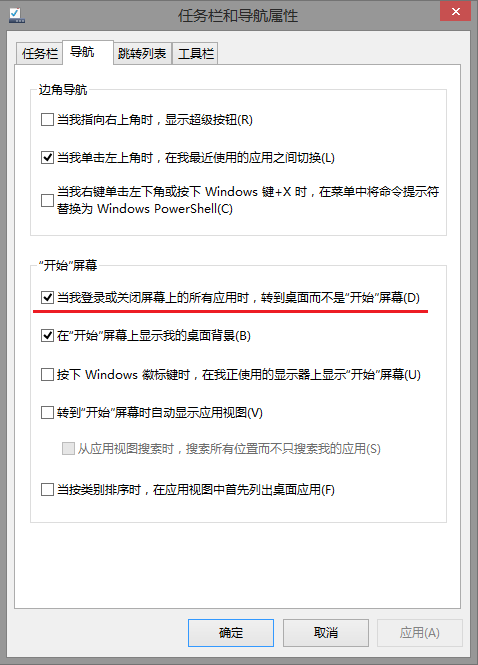Screen dimensions: 478x665
Task: Close the 任务栏和导航属性 dialog
Action: click(x=456, y=11)
